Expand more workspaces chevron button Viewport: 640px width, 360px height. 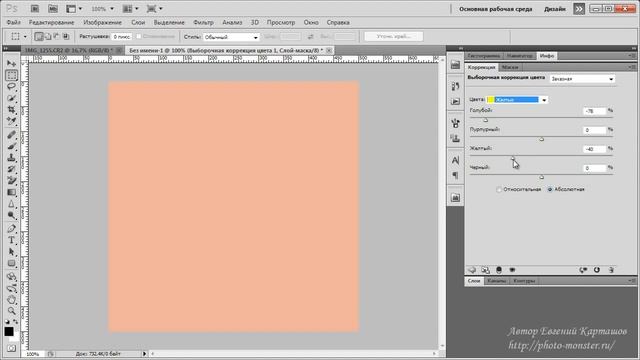point(579,9)
